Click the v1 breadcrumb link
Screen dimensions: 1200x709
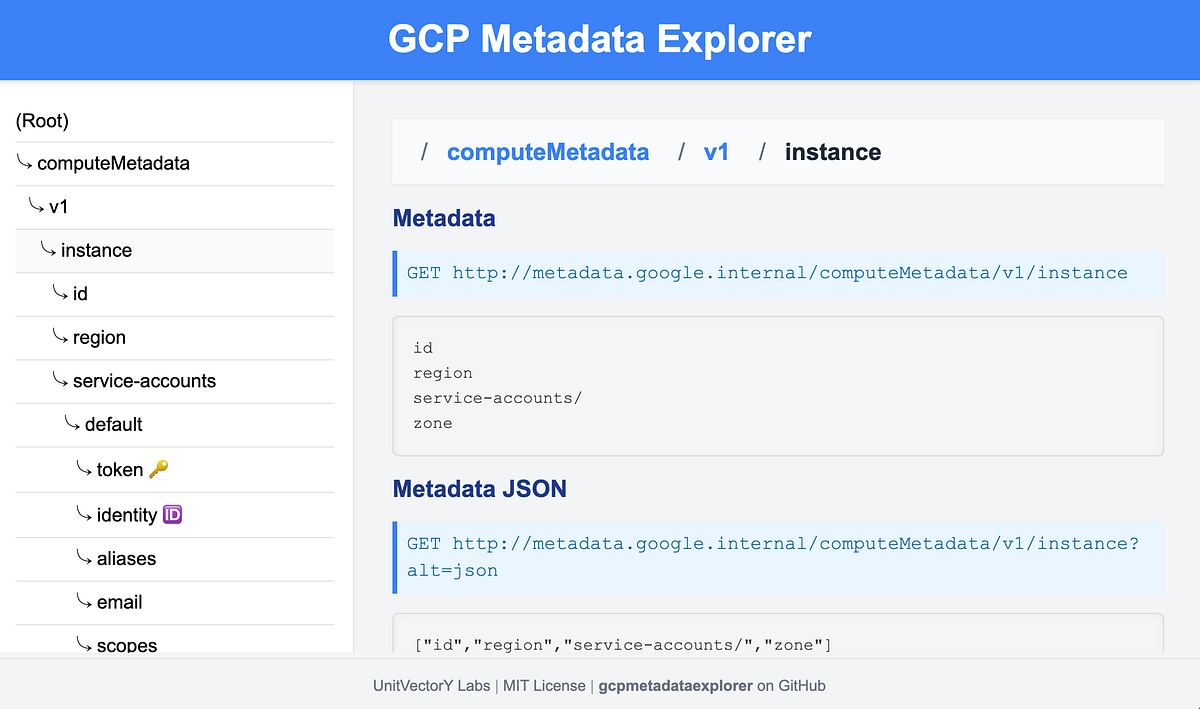click(717, 151)
